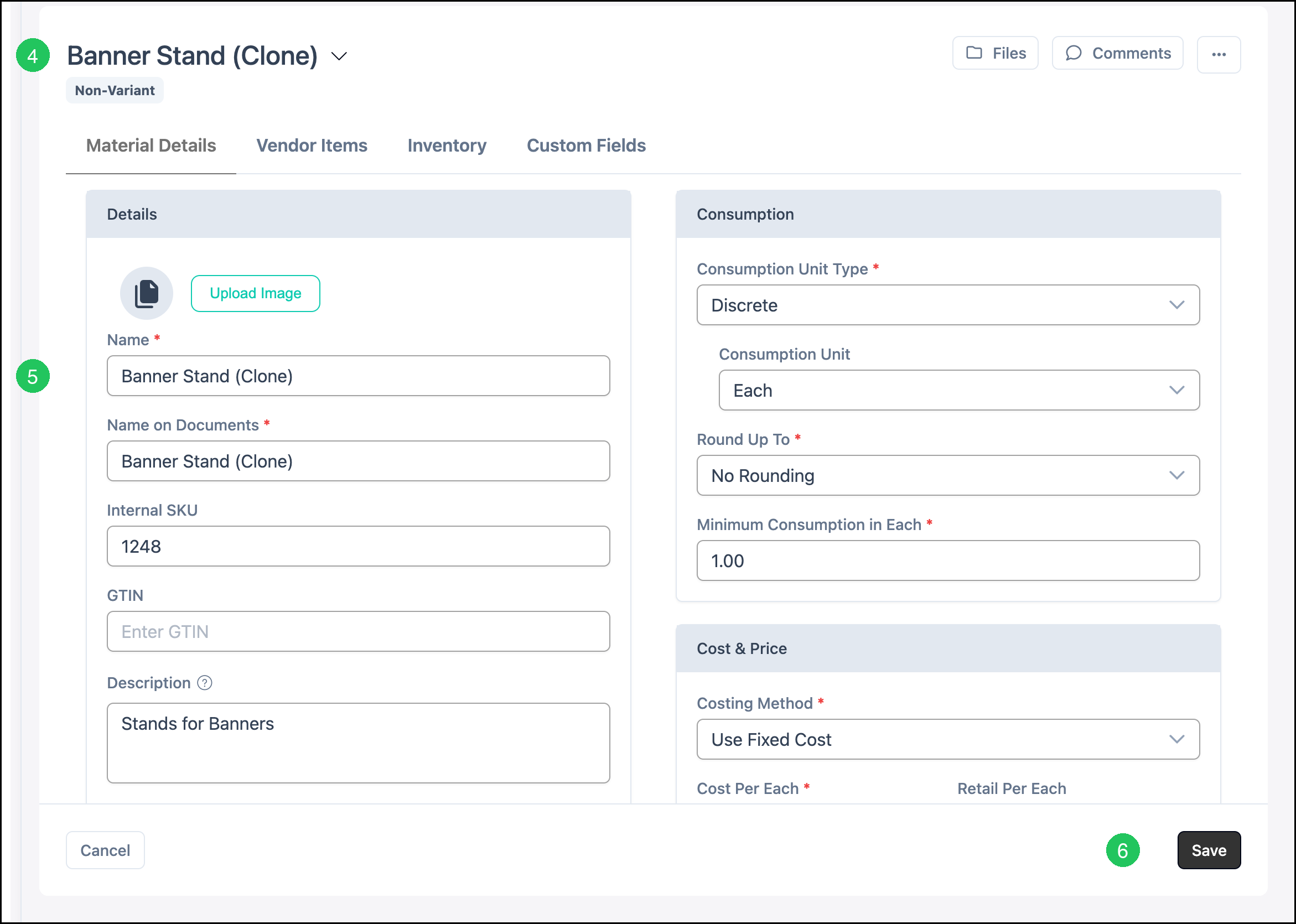
Task: Click the Consumption section header
Action: (x=948, y=214)
